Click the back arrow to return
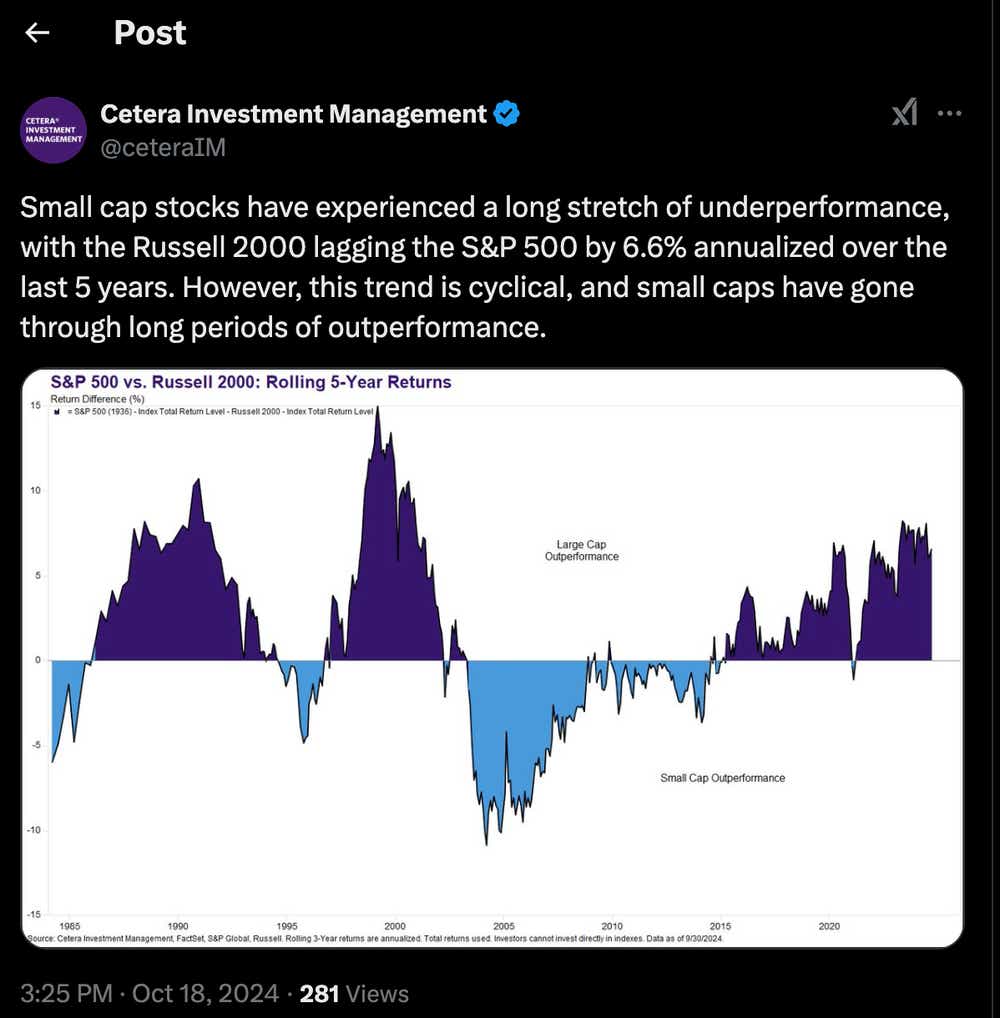 pos(37,33)
